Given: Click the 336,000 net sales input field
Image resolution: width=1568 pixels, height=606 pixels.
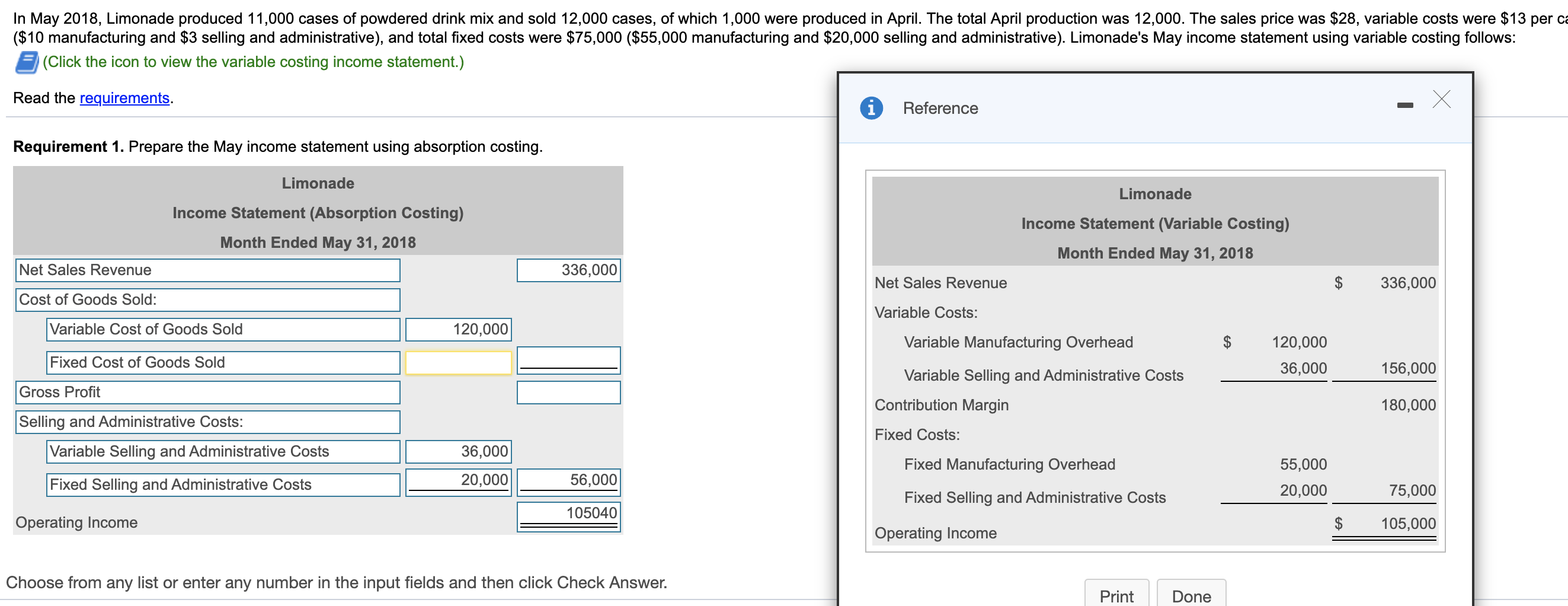Looking at the screenshot, I should click(x=568, y=270).
